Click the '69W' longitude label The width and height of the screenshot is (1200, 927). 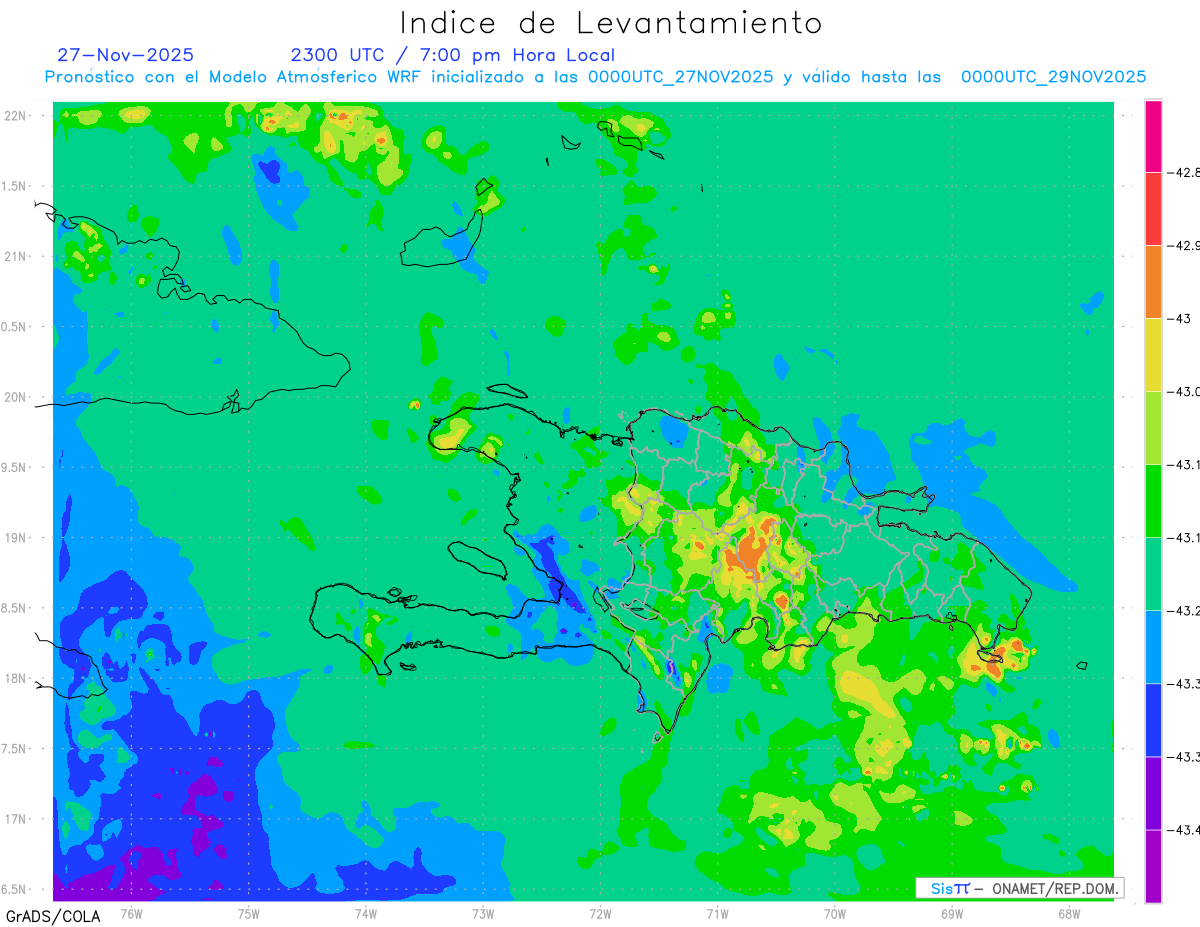[951, 913]
